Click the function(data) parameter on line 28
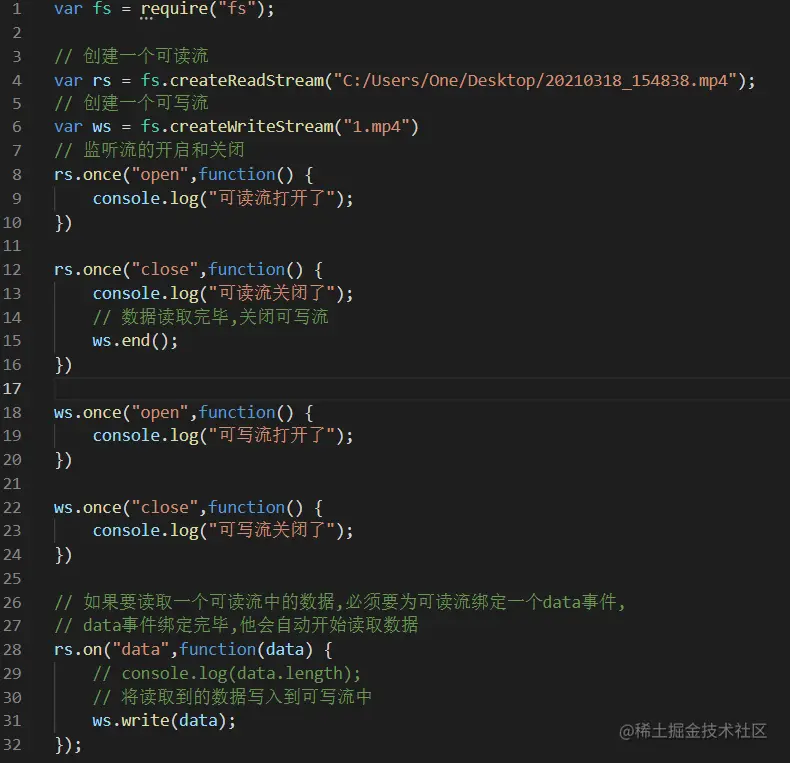 (285, 650)
